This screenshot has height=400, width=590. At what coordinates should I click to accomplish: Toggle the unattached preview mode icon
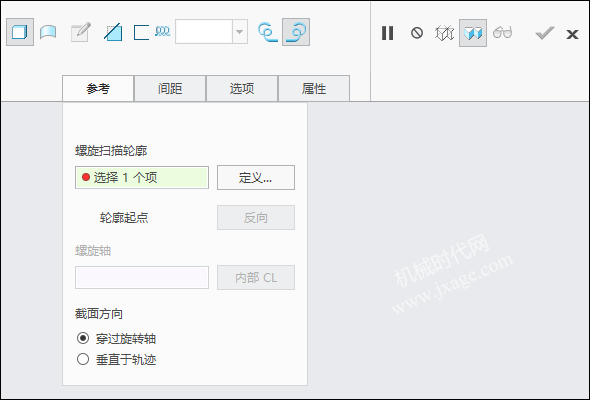tap(444, 33)
